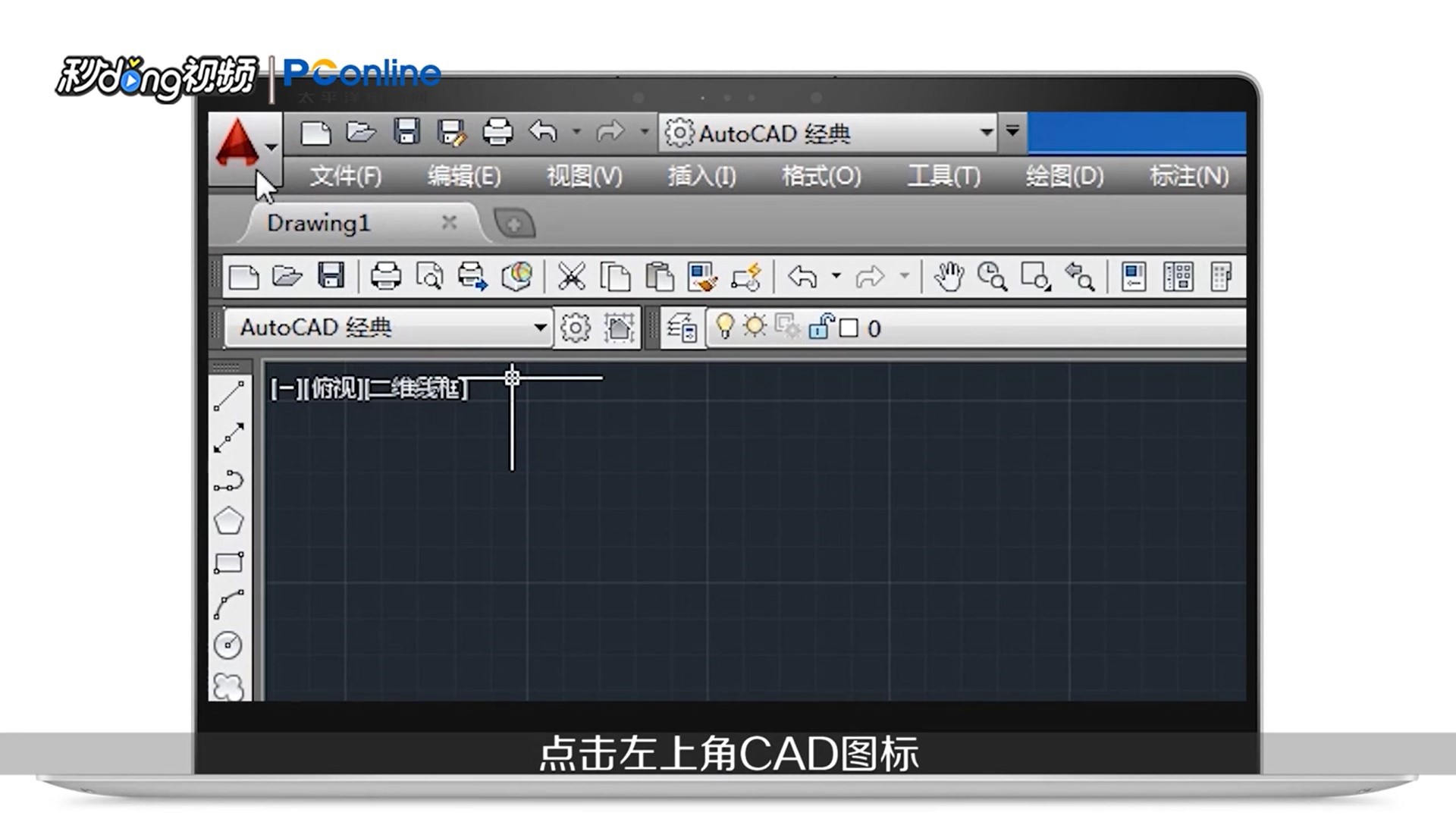Select the Polygon tool
This screenshot has width=1456, height=819.
(x=228, y=522)
